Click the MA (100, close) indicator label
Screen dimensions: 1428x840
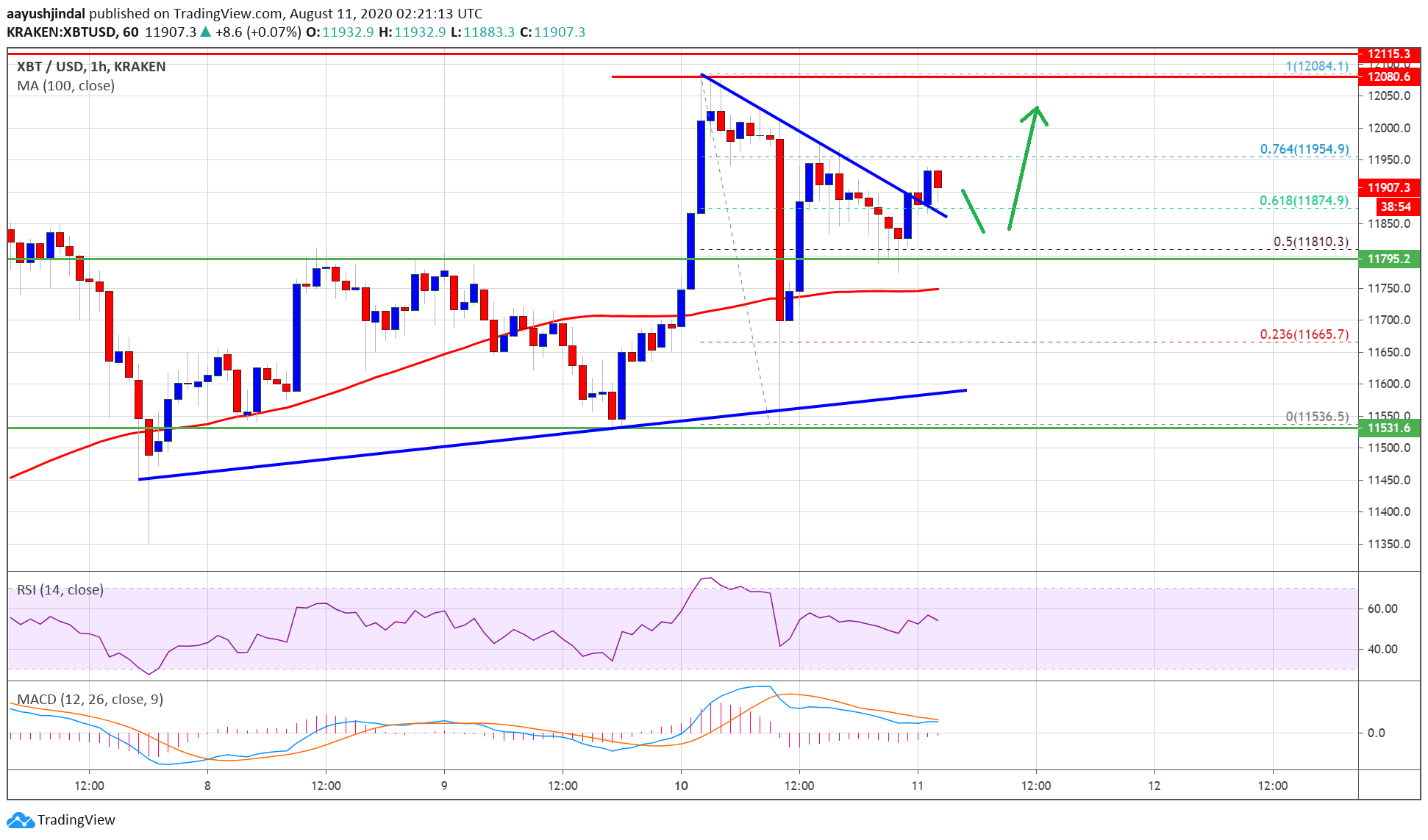[65, 86]
